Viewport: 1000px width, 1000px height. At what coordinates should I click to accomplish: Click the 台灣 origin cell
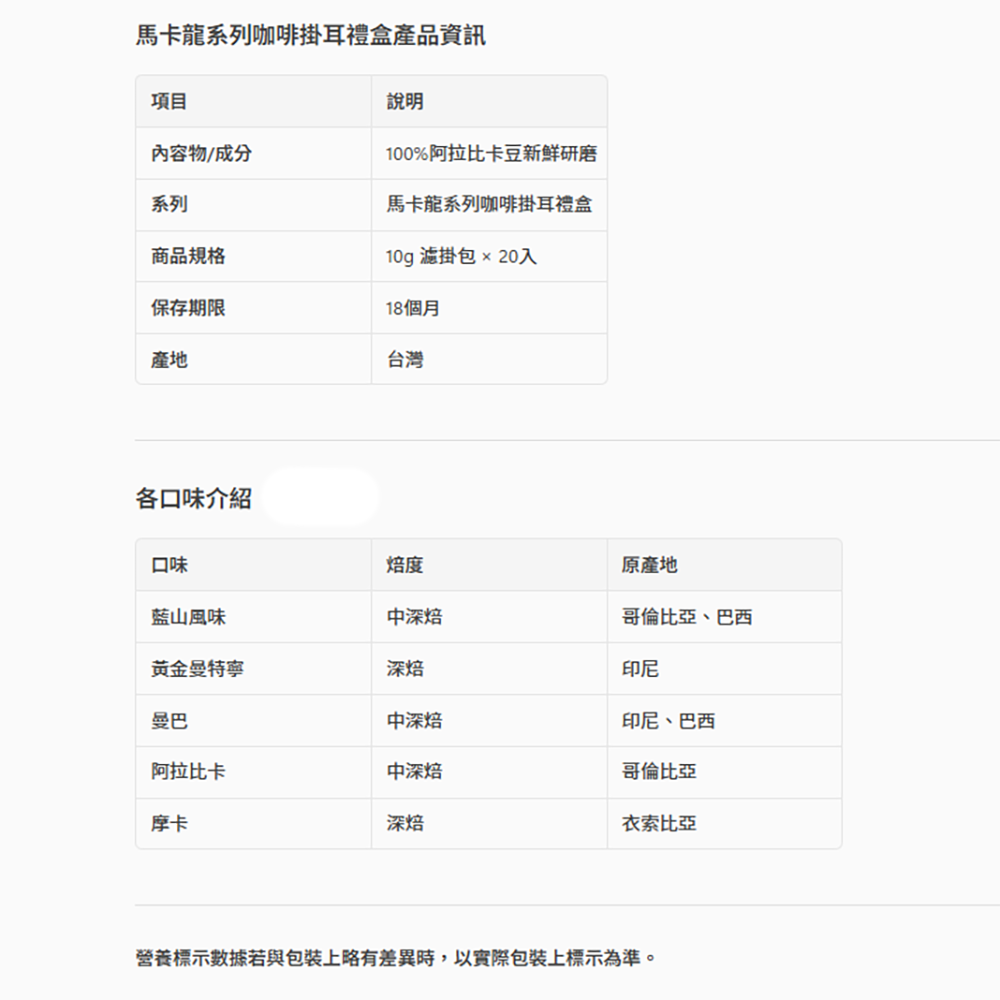(x=404, y=360)
